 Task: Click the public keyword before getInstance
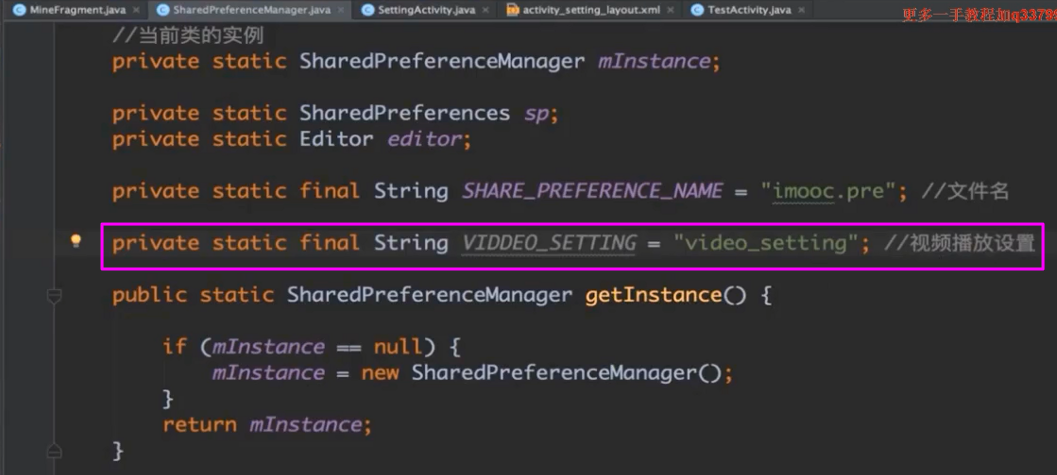[149, 295]
